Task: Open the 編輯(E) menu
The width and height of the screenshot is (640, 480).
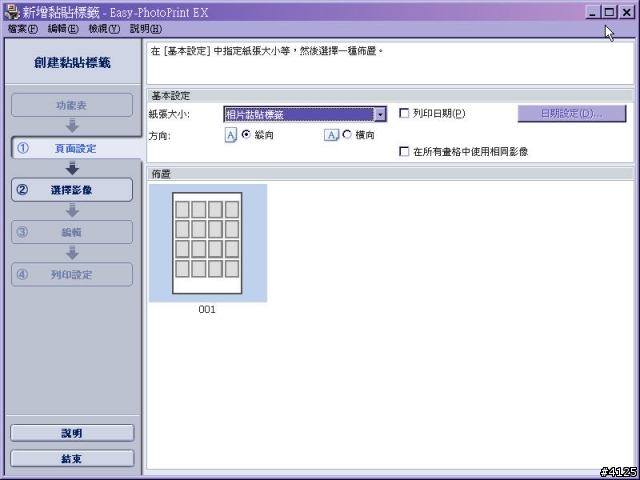Action: pyautogui.click(x=63, y=29)
